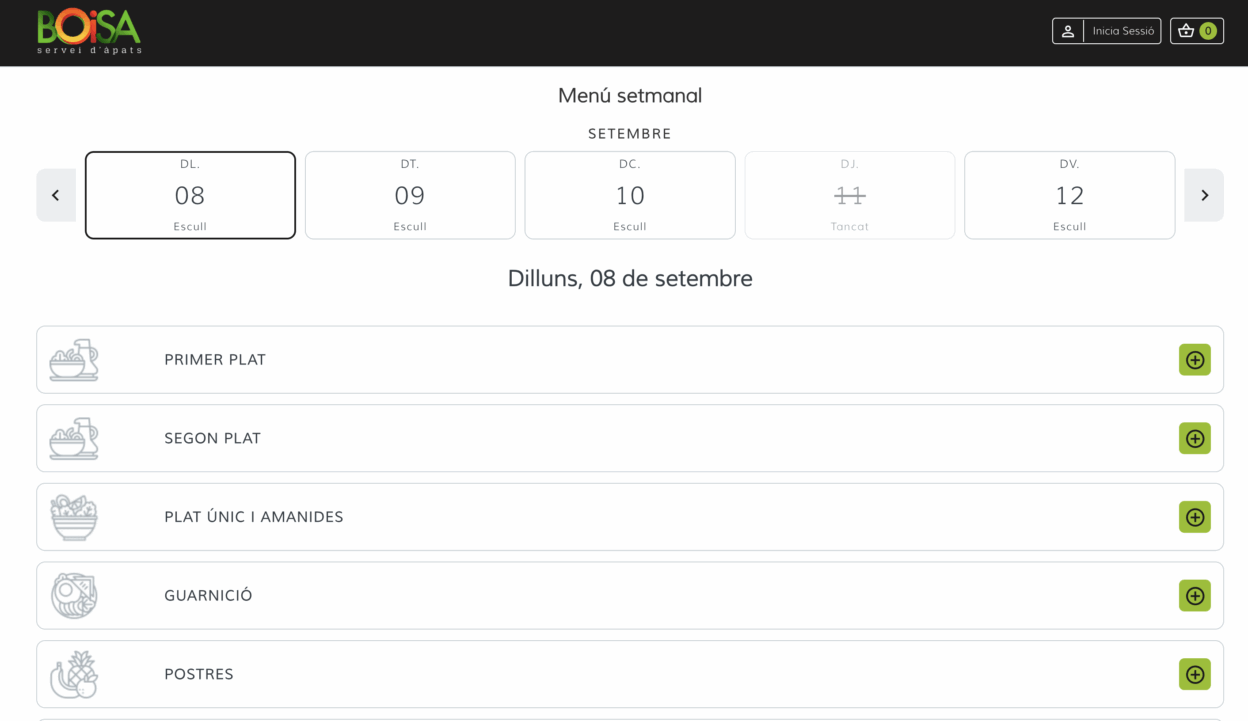Screen dimensions: 1248x721
Task: Click the user profile icon in header
Action: (x=1068, y=31)
